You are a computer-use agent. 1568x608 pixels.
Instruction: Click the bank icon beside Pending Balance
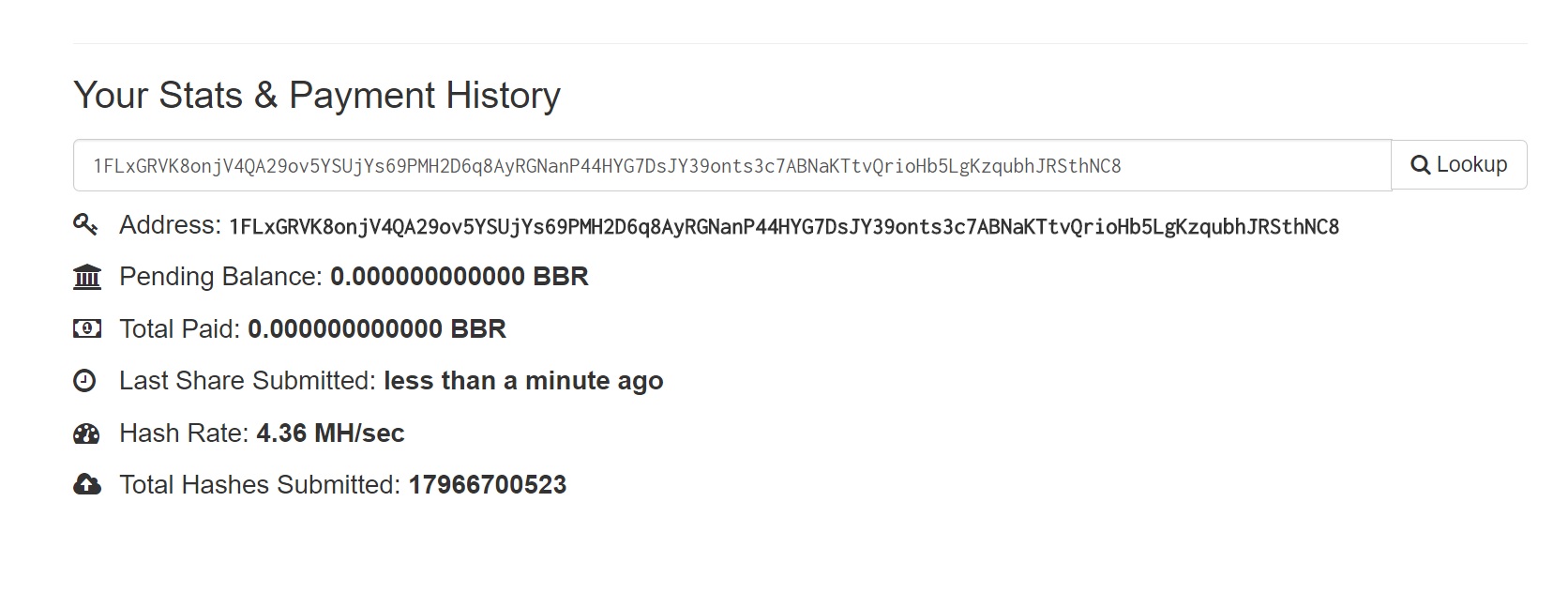[86, 277]
